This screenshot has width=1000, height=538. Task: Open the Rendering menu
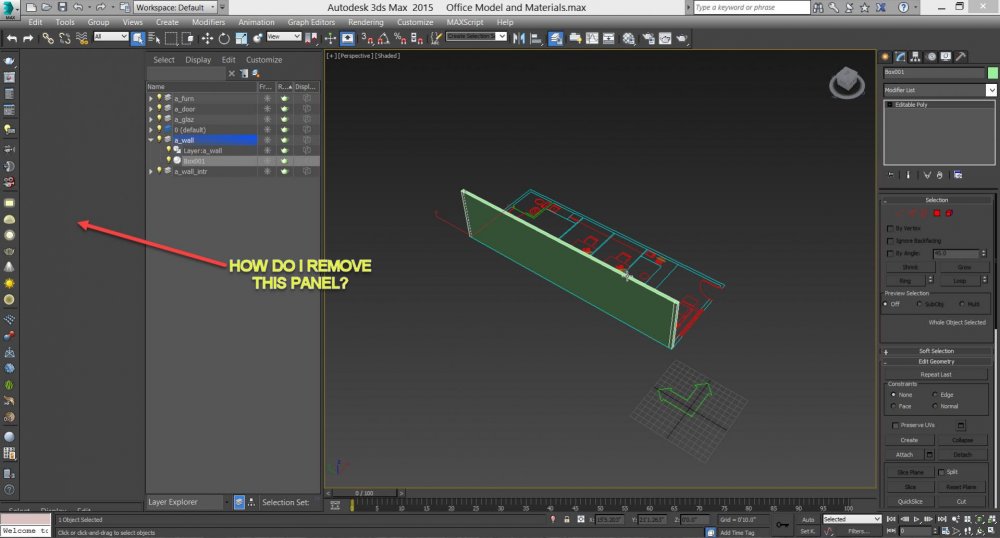coord(365,22)
